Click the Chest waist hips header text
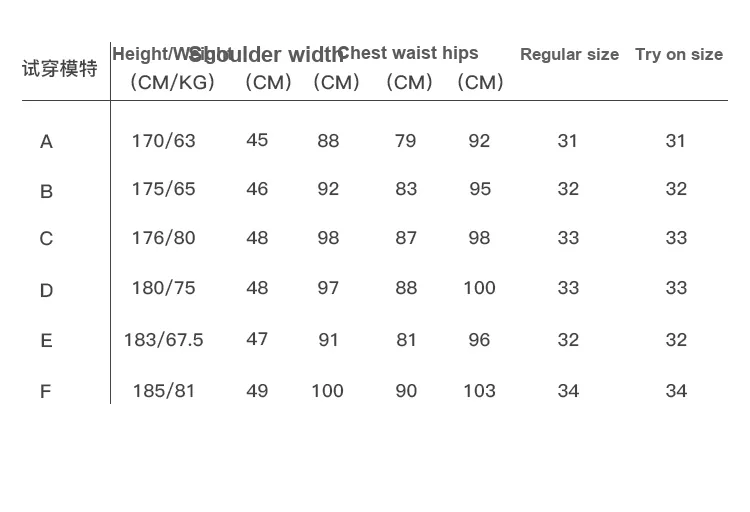750x512 pixels. [x=408, y=53]
